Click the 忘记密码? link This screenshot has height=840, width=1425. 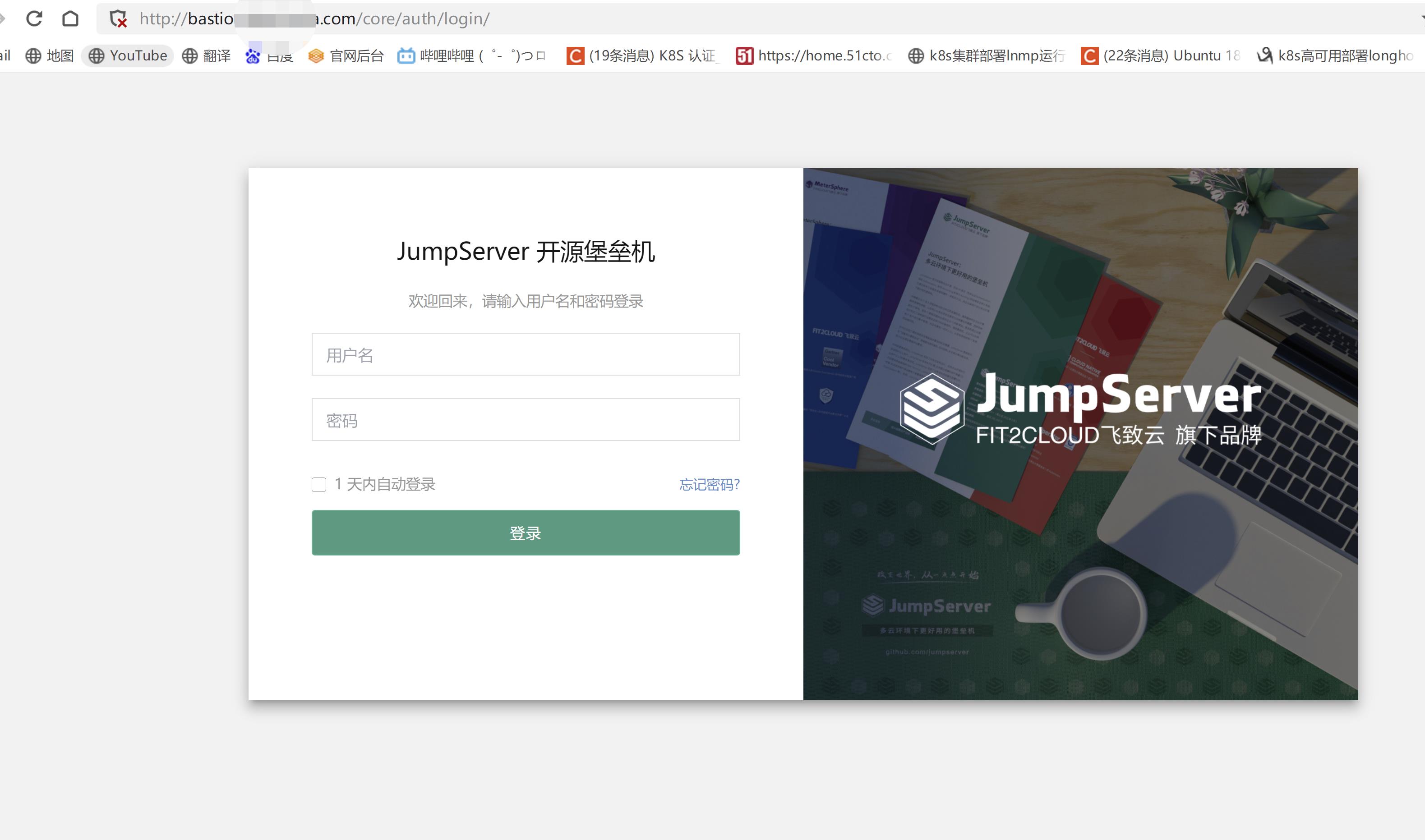(x=710, y=485)
